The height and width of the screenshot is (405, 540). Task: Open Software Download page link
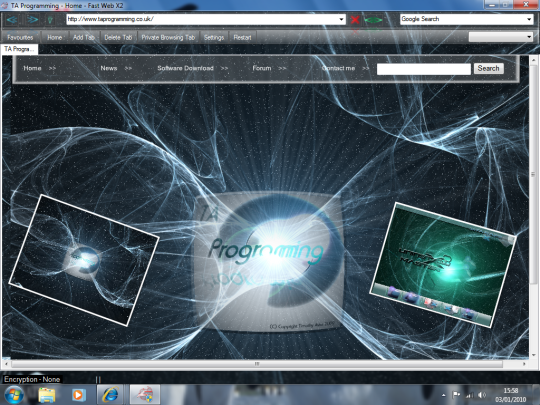pyautogui.click(x=186, y=68)
